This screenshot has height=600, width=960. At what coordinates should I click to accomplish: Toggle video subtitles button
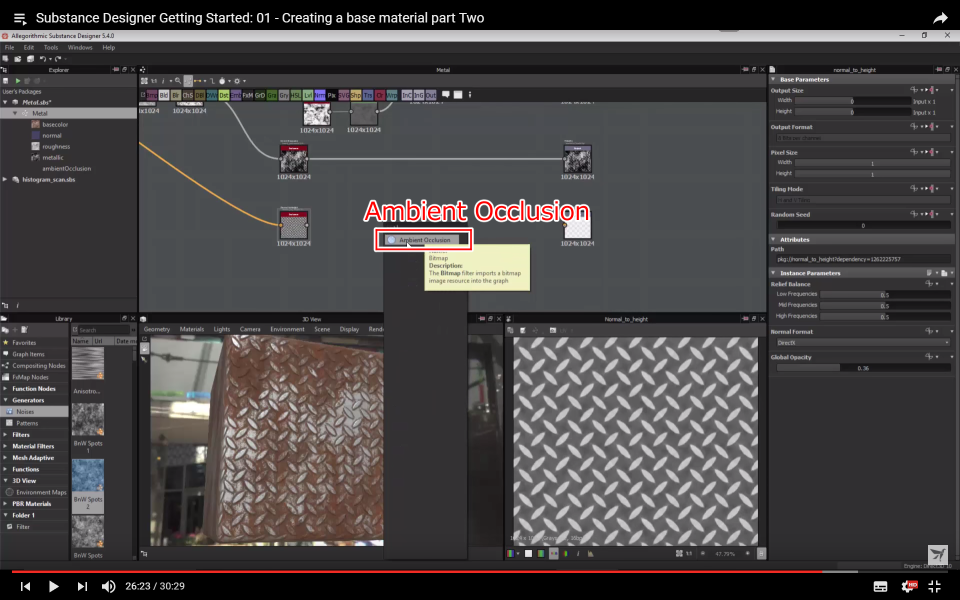[880, 587]
